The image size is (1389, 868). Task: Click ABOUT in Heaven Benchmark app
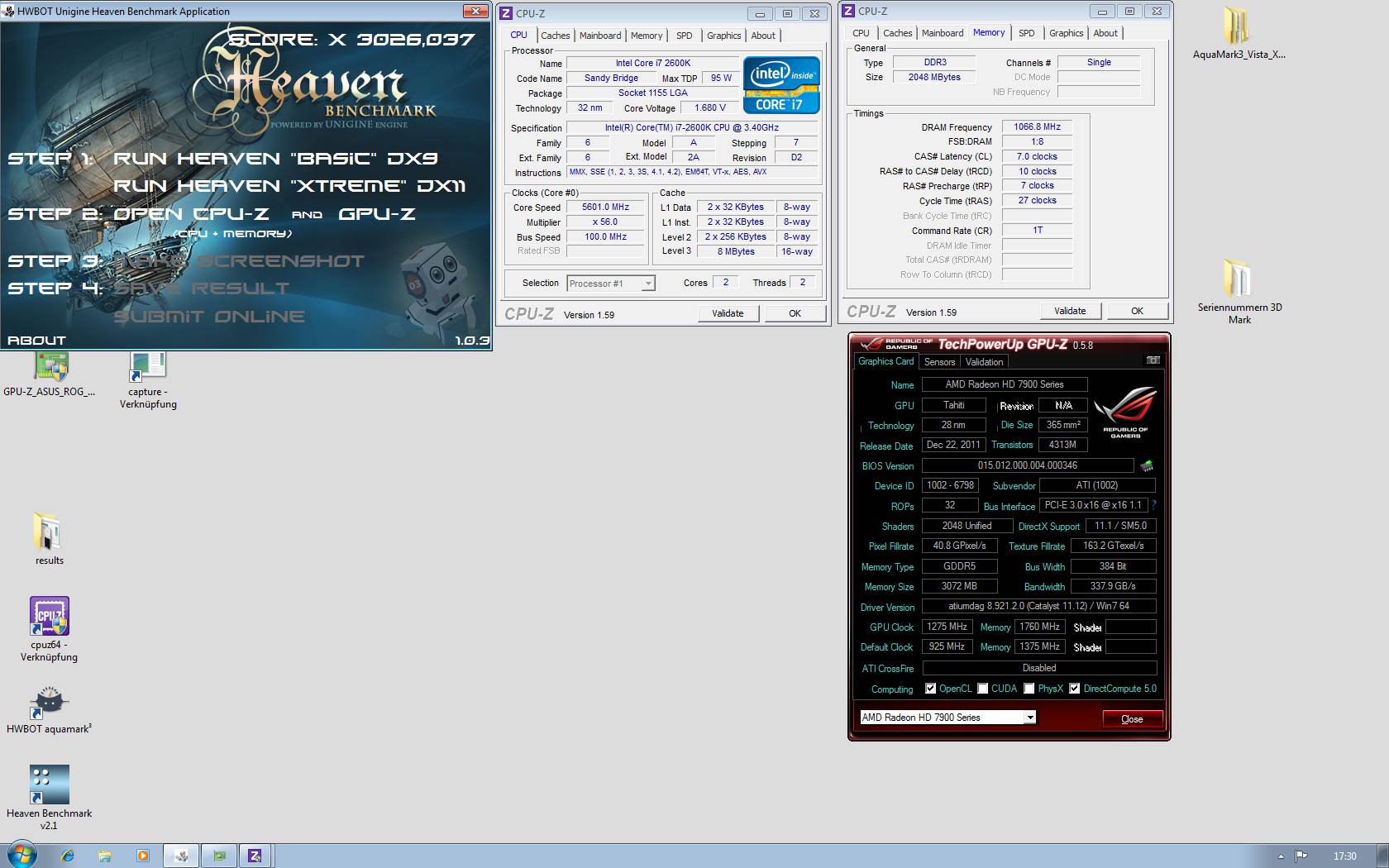pos(36,340)
